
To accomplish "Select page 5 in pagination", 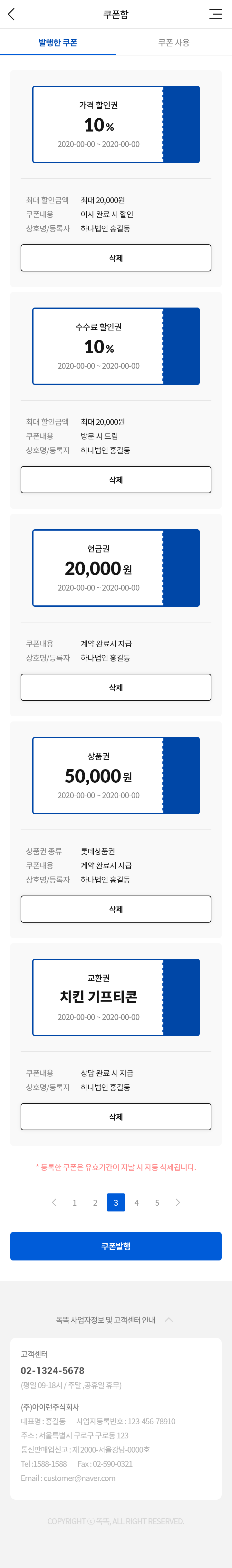I will pyautogui.click(x=157, y=1202).
